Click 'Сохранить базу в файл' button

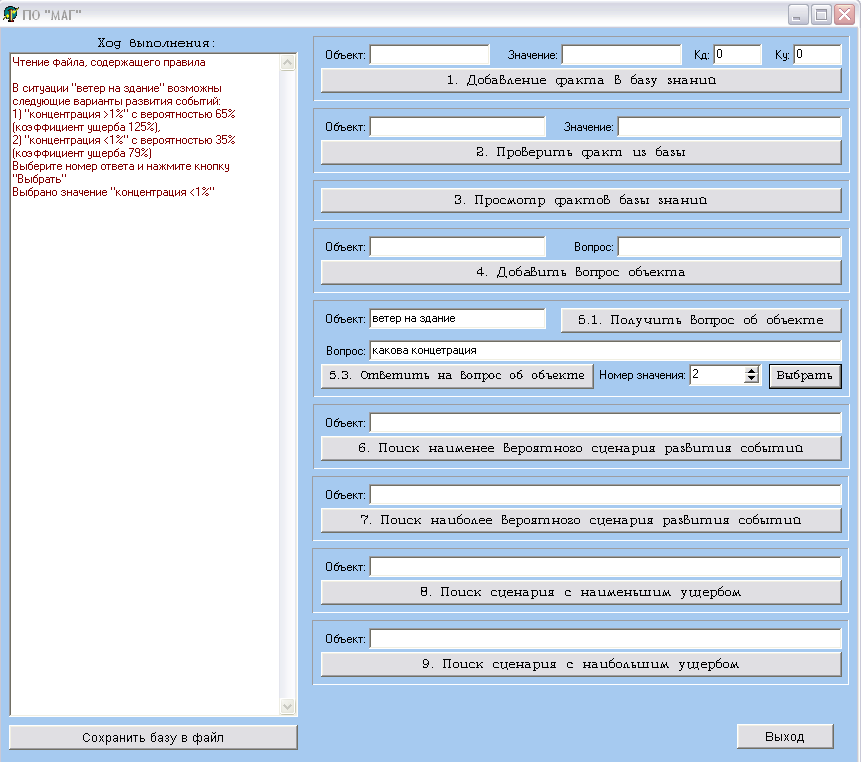(153, 737)
